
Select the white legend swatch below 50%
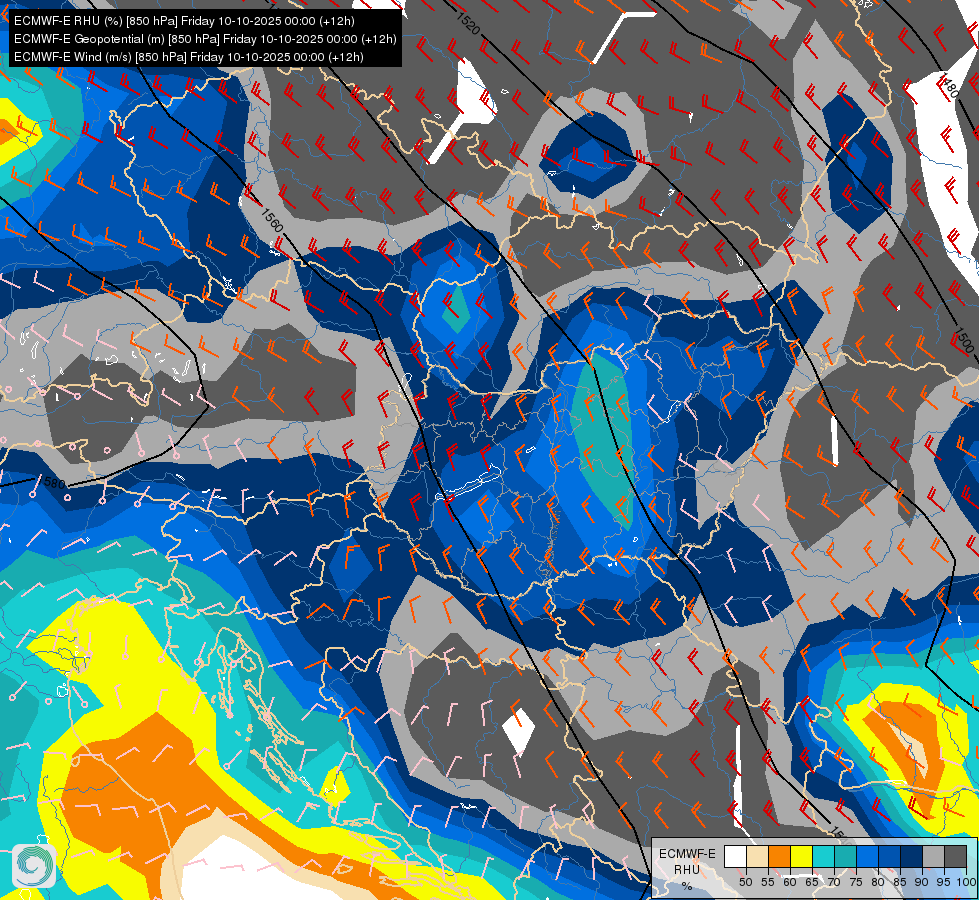(x=735, y=856)
